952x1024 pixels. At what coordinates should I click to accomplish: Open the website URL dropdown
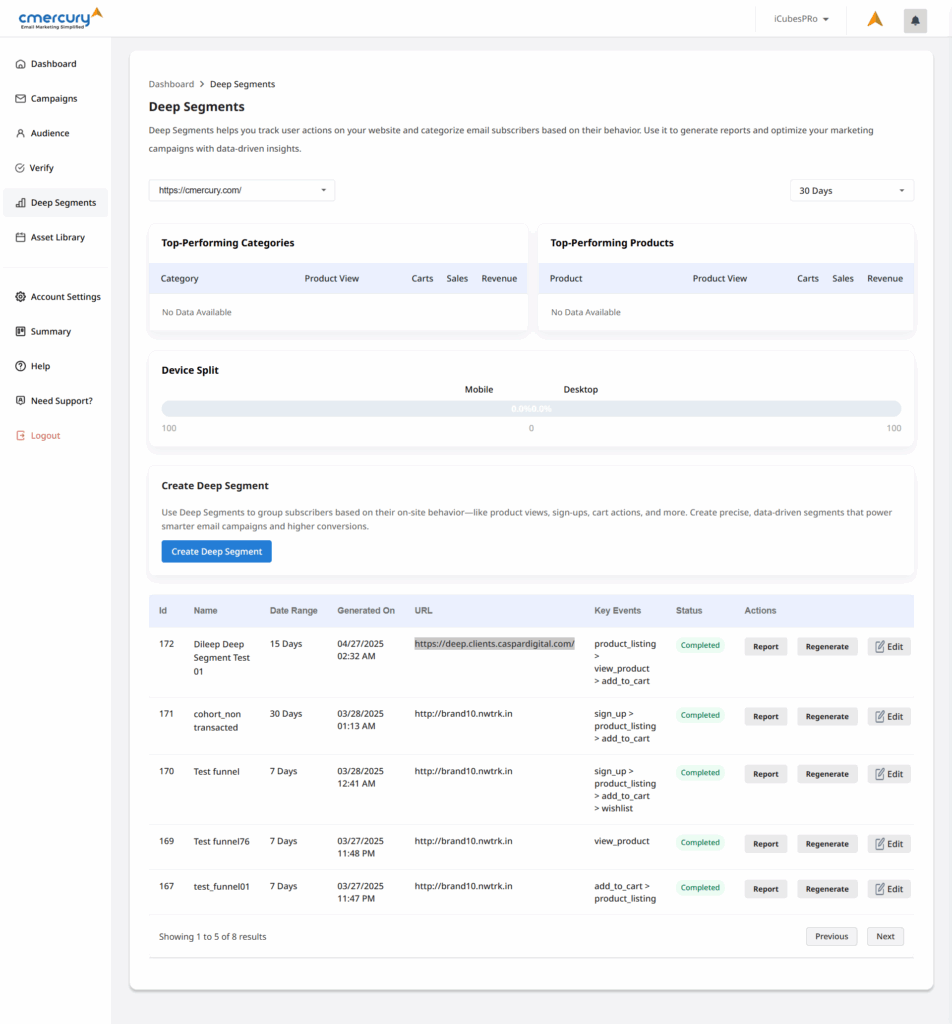point(241,190)
